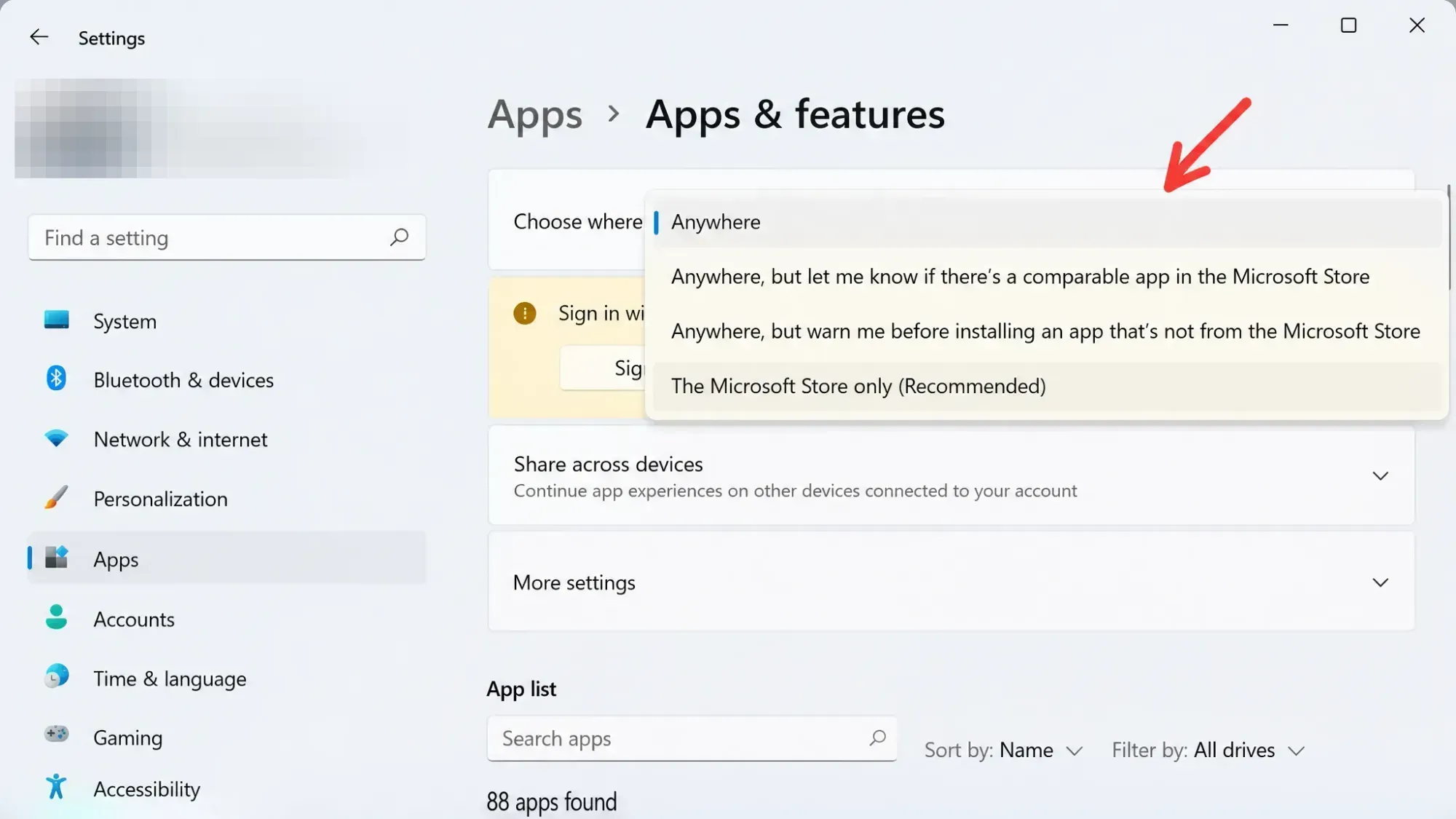Viewport: 1456px width, 819px height.
Task: Choose Anywhere, but warn me option
Action: [x=1046, y=331]
